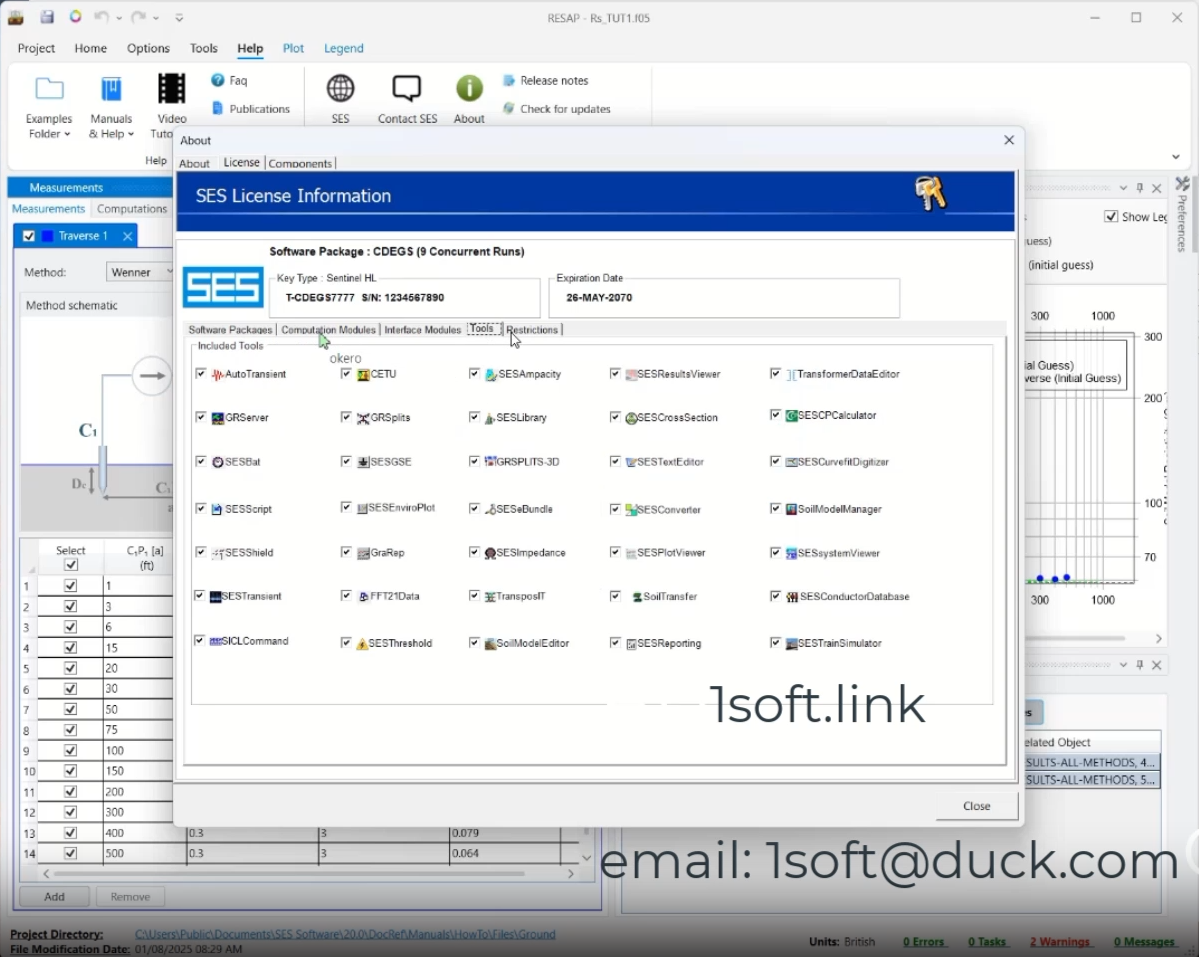
Task: Open the Redo history dropdown arrow
Action: (x=156, y=18)
